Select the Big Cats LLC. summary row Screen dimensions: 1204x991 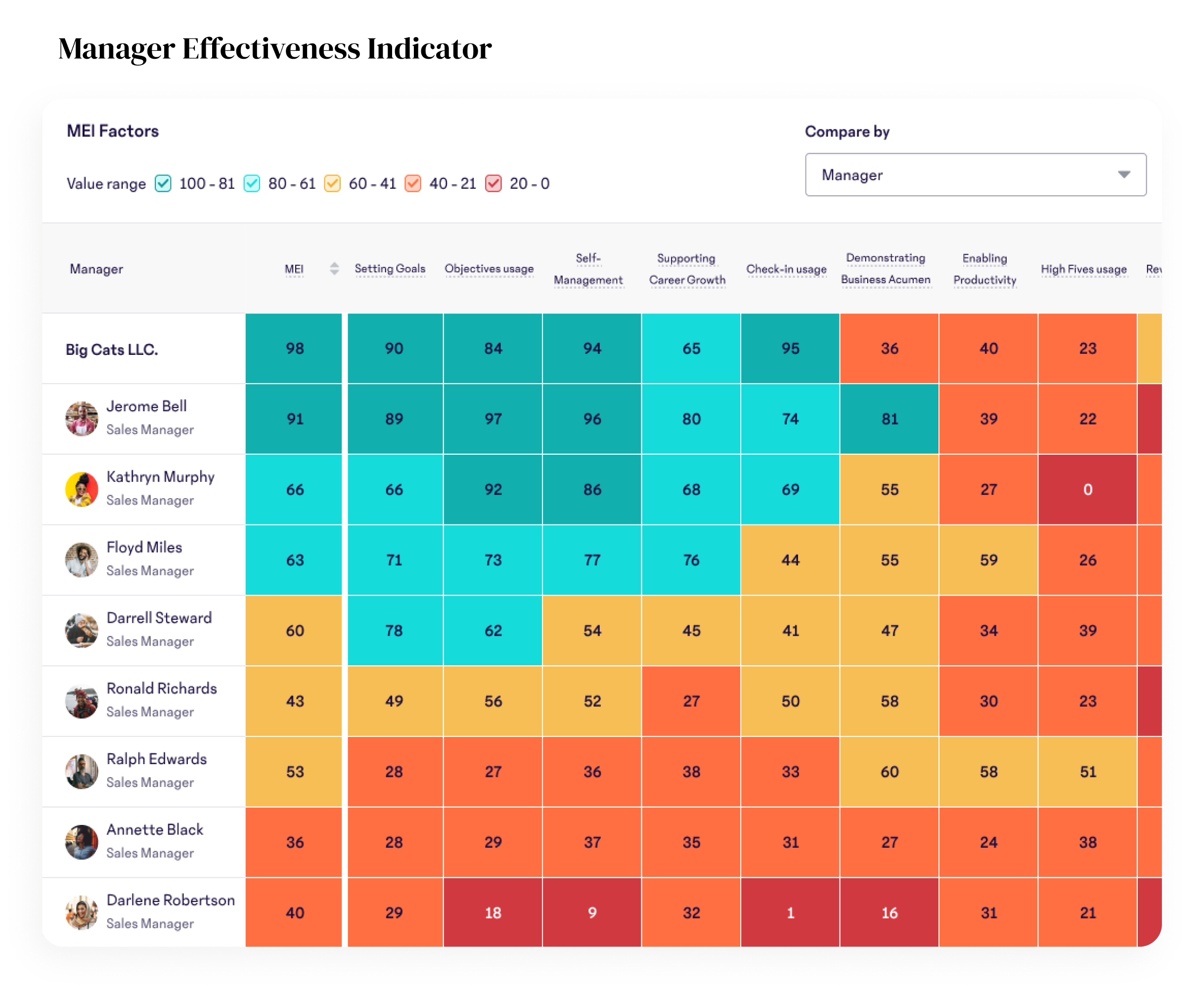[112, 349]
